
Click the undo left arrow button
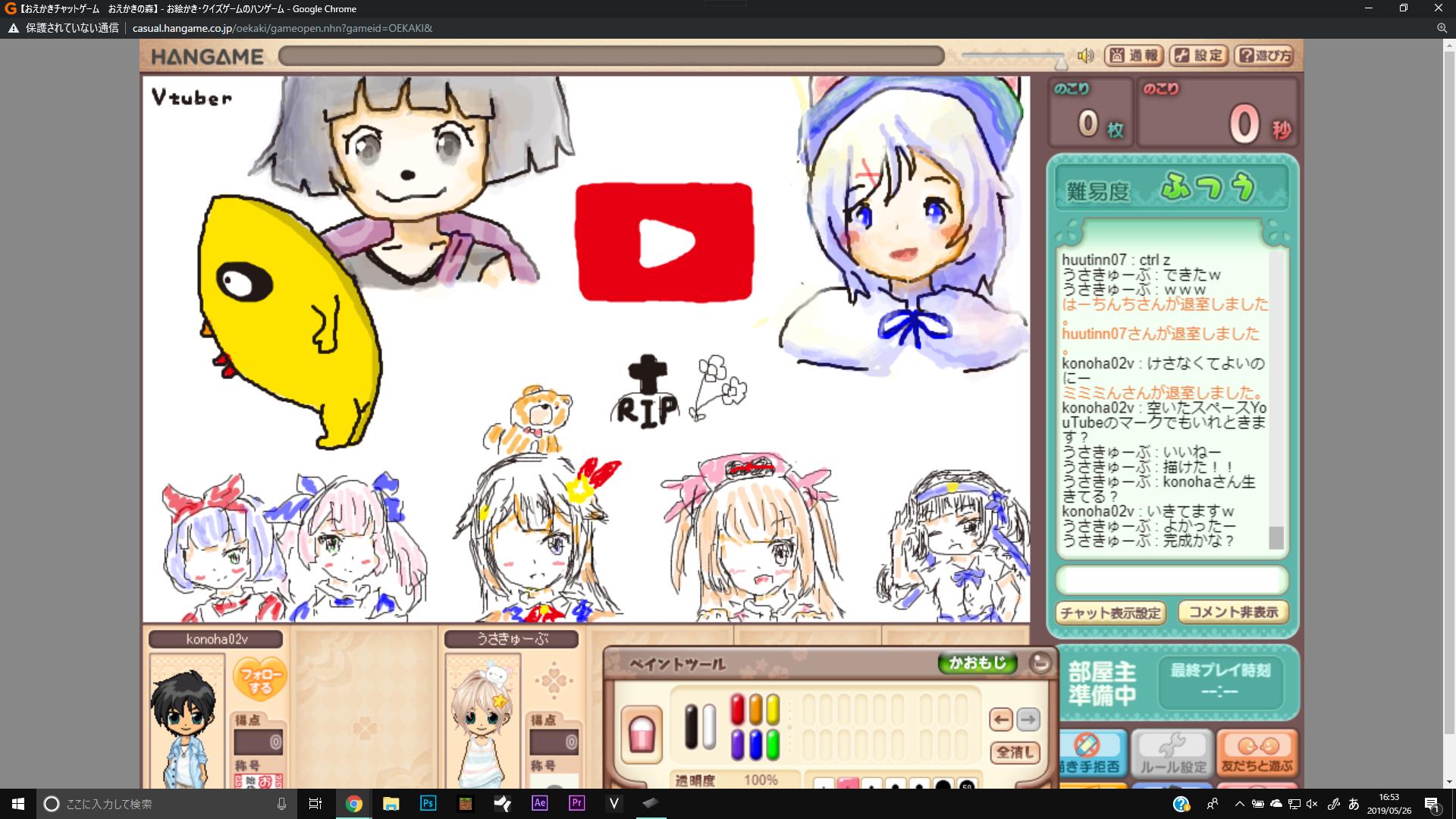[1001, 719]
